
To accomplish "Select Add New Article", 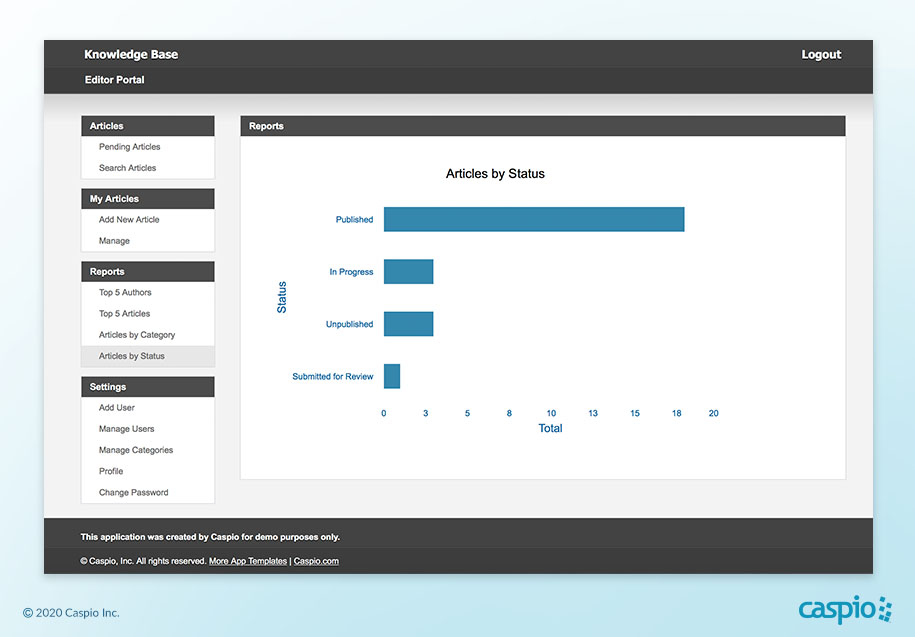I will pos(129,220).
